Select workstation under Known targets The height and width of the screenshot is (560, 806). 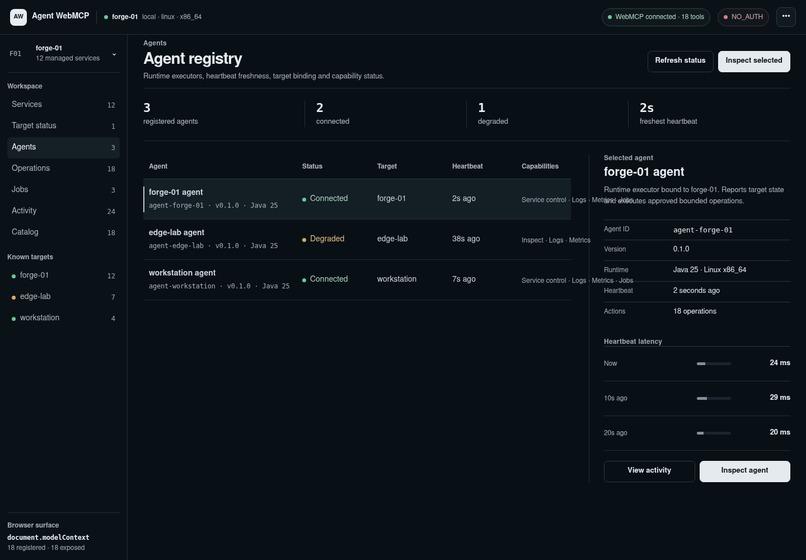[x=63, y=318]
